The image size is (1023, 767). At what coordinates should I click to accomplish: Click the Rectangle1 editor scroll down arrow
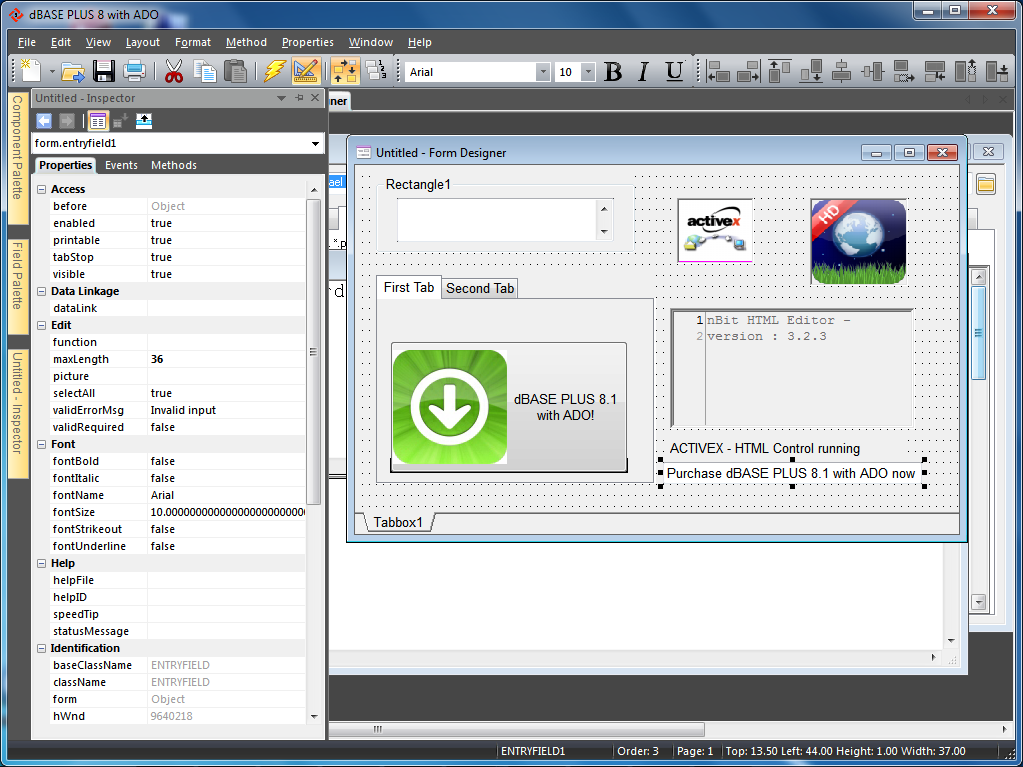pos(604,232)
